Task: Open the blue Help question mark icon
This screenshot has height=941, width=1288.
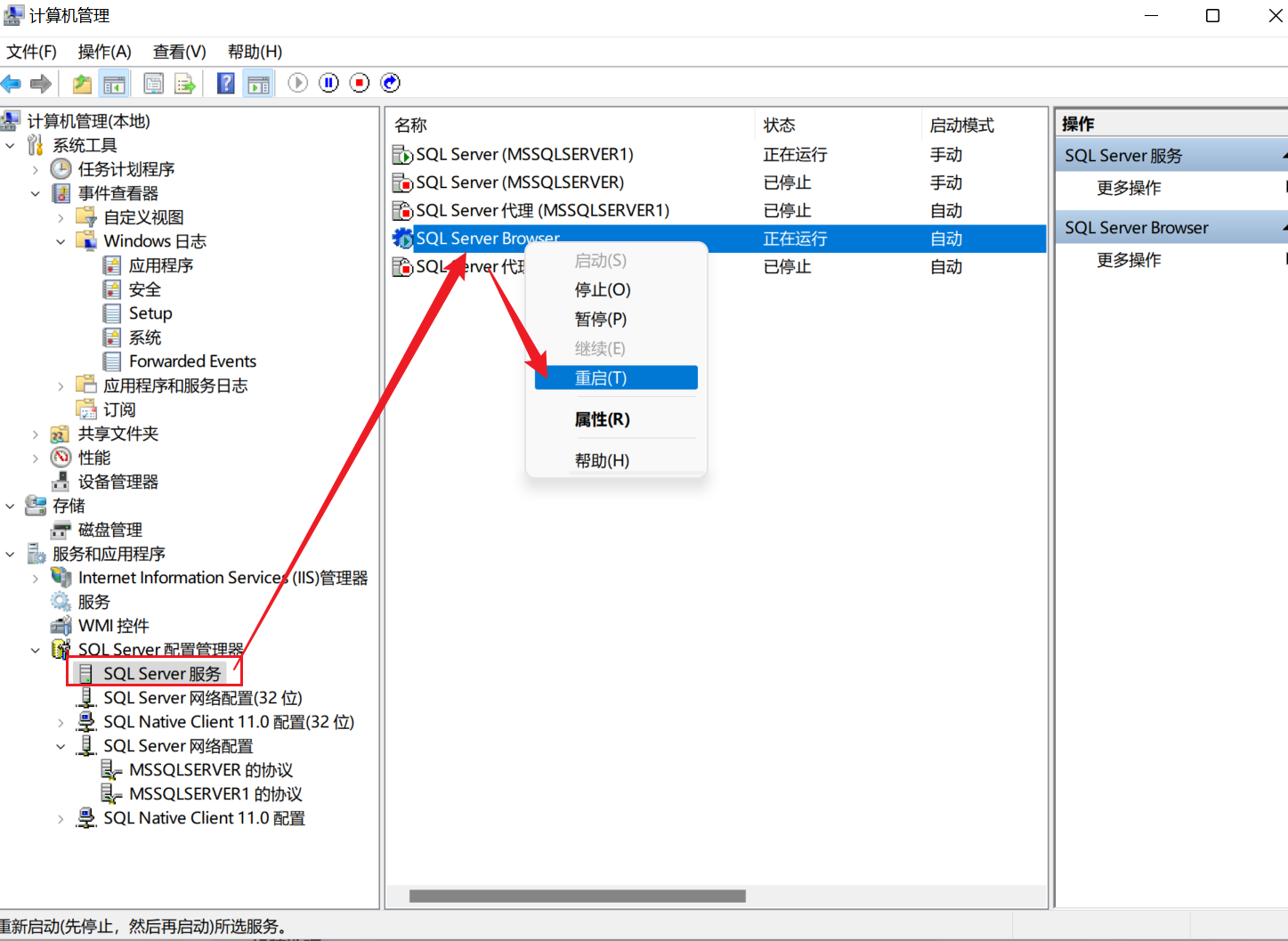Action: tap(226, 84)
